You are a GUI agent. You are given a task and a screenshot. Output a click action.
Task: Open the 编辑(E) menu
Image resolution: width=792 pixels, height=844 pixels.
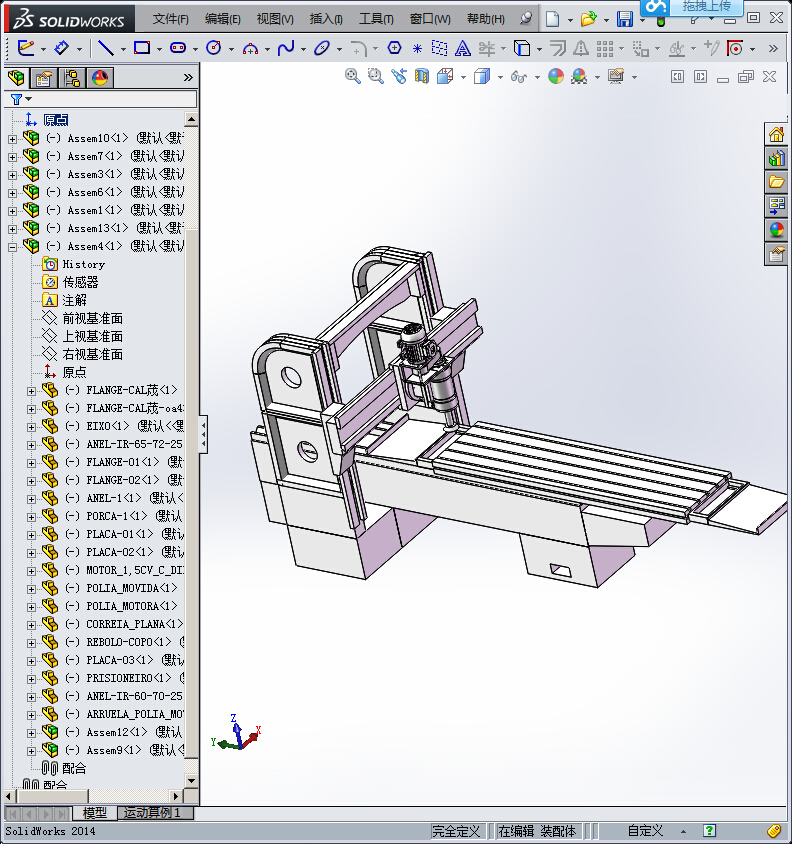222,19
